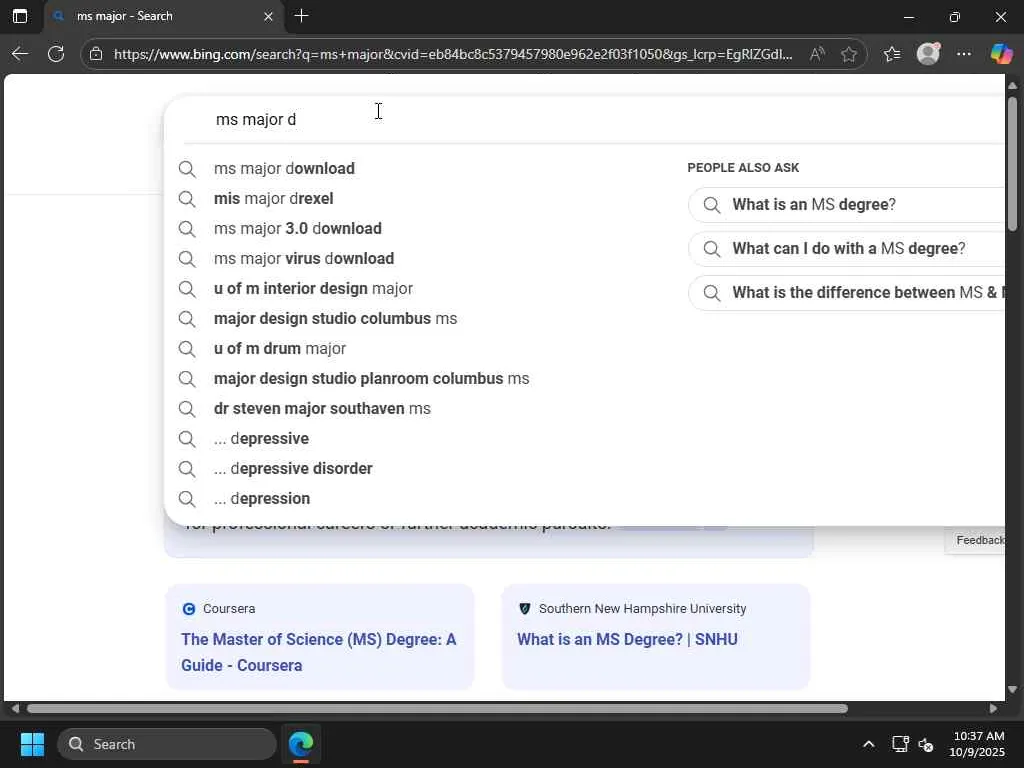Click the horizontal scrollbar right arrow
1024x768 pixels.
click(993, 709)
